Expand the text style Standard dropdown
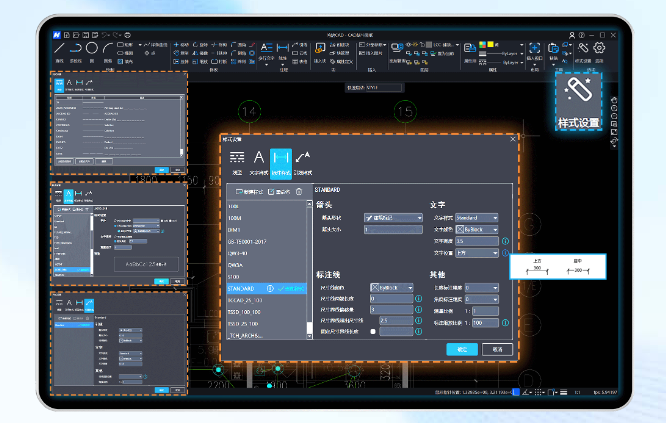Screen dimensions: 666x423 click(x=477, y=217)
